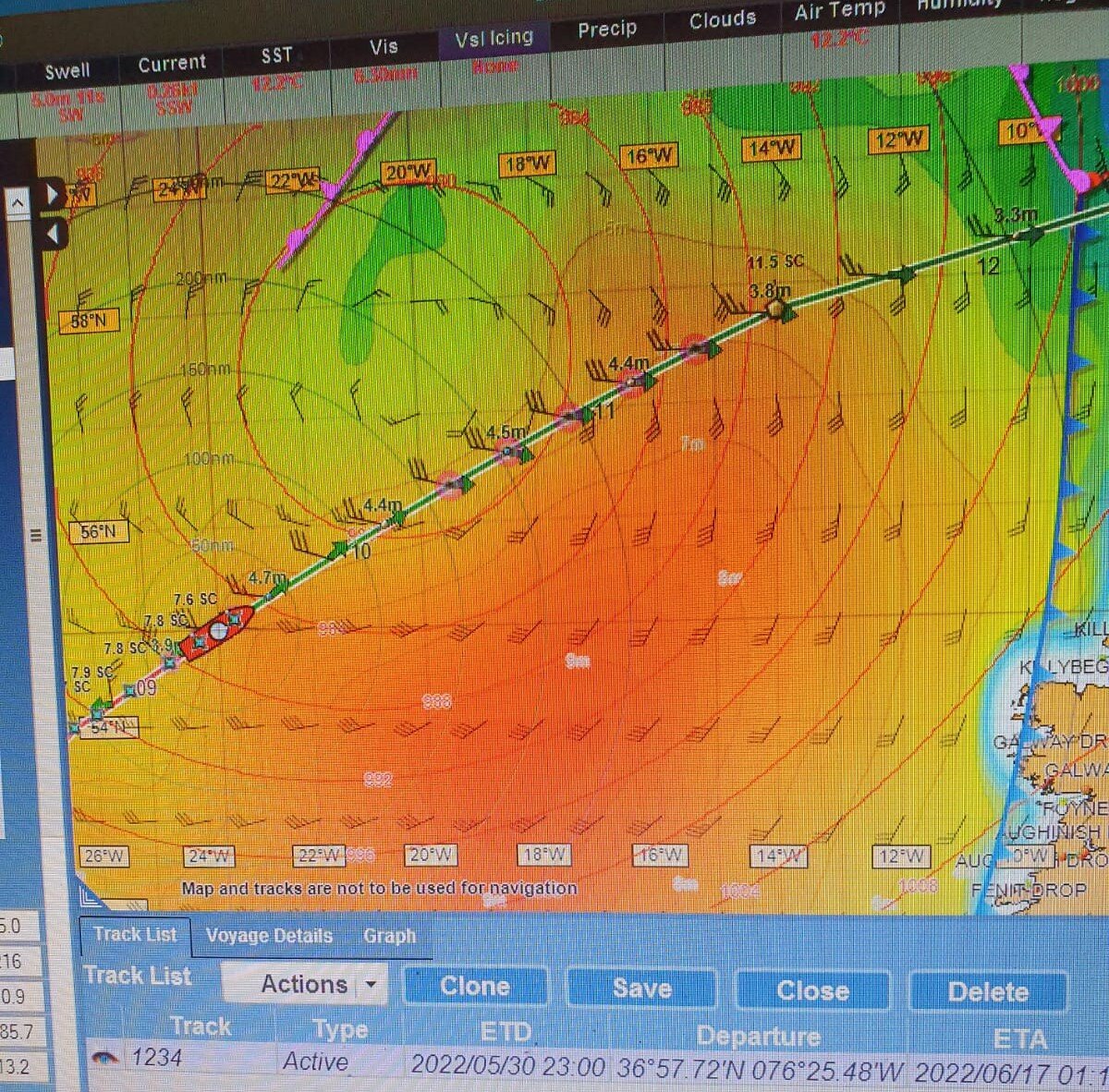1109x1092 pixels.
Task: Sort by the ETA column header
Action: click(1019, 1040)
